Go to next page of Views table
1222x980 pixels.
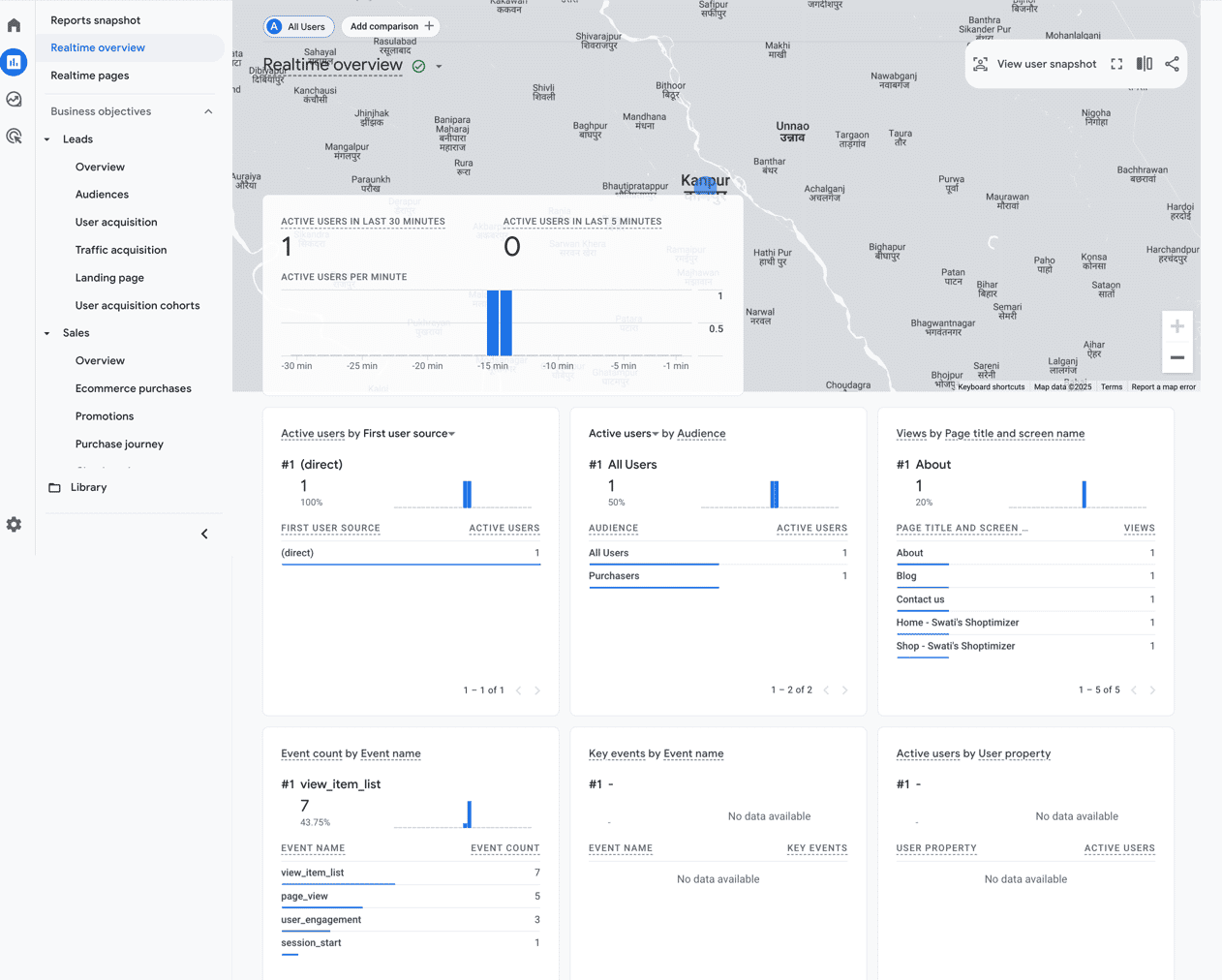pyautogui.click(x=1152, y=690)
